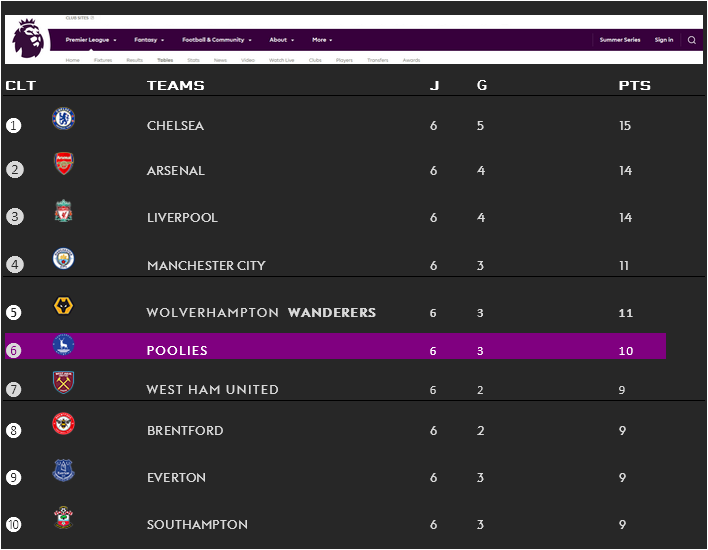Image resolution: width=708 pixels, height=550 pixels.
Task: Click the Southampton club crest
Action: (63, 517)
